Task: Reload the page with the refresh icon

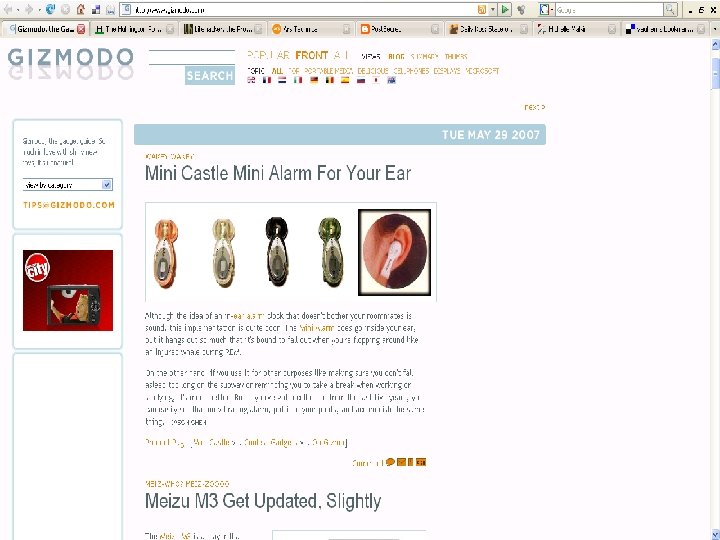Action: [x=51, y=9]
